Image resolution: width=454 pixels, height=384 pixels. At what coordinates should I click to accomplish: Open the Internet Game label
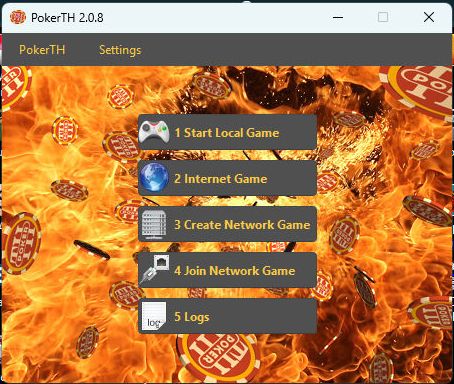click(x=221, y=179)
